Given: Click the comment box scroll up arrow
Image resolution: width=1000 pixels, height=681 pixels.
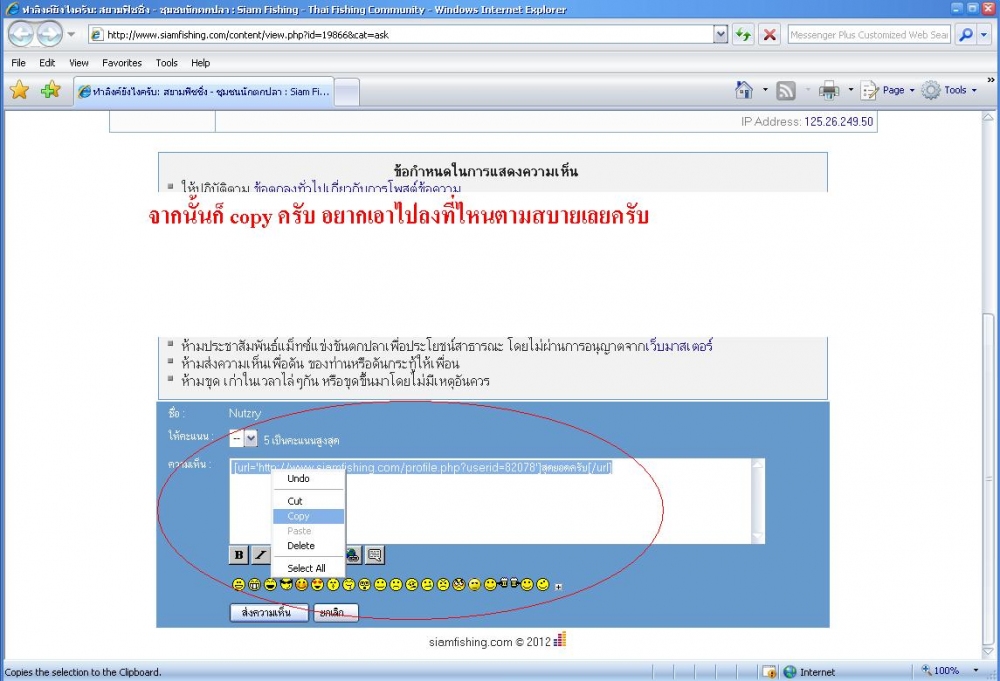Looking at the screenshot, I should pos(758,465).
